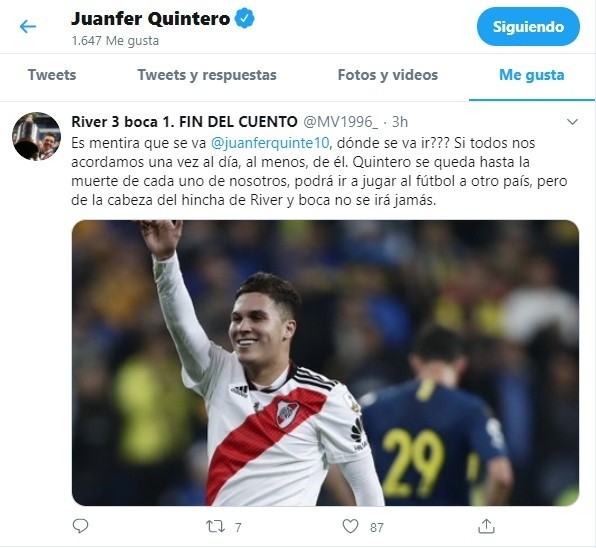Toggle the Siguiendo follow button

point(528,27)
